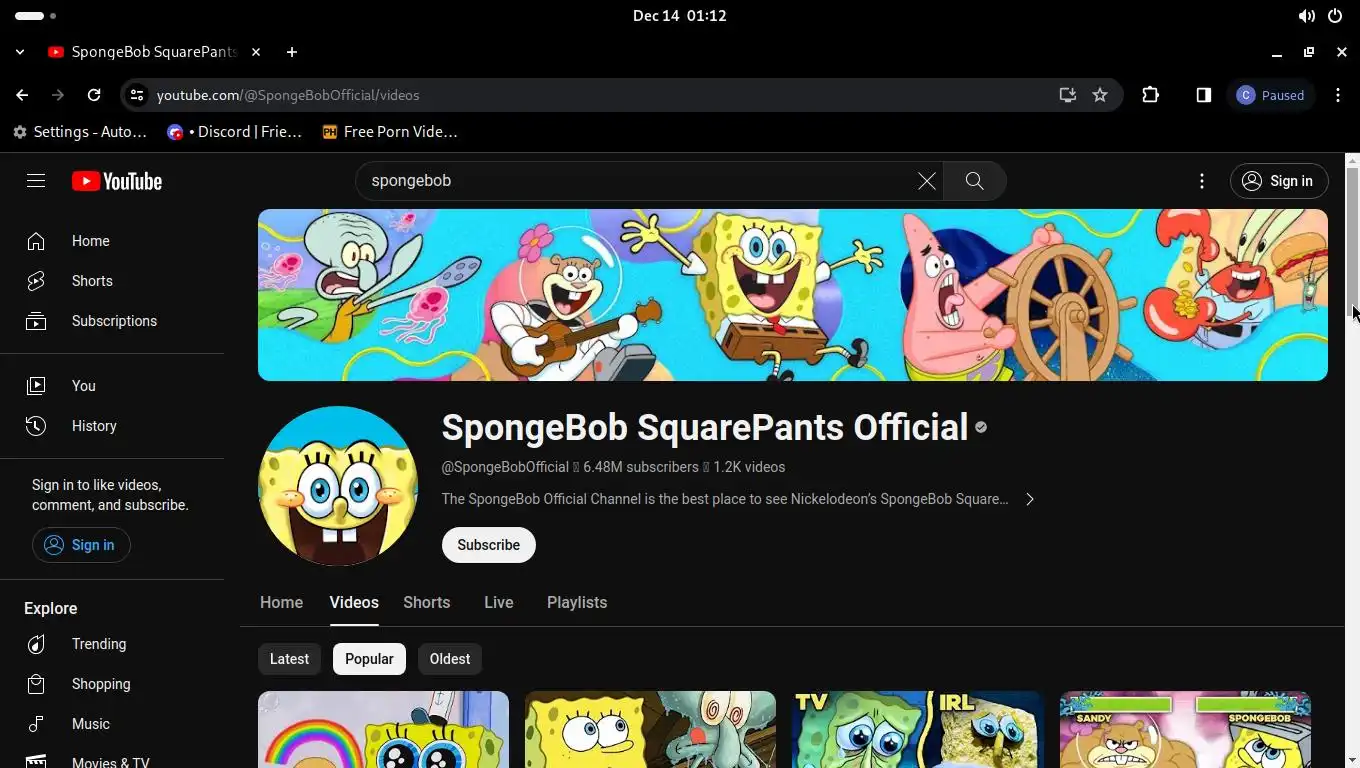Click the magnifier search button
Screen dimensions: 1360x768
[974, 181]
